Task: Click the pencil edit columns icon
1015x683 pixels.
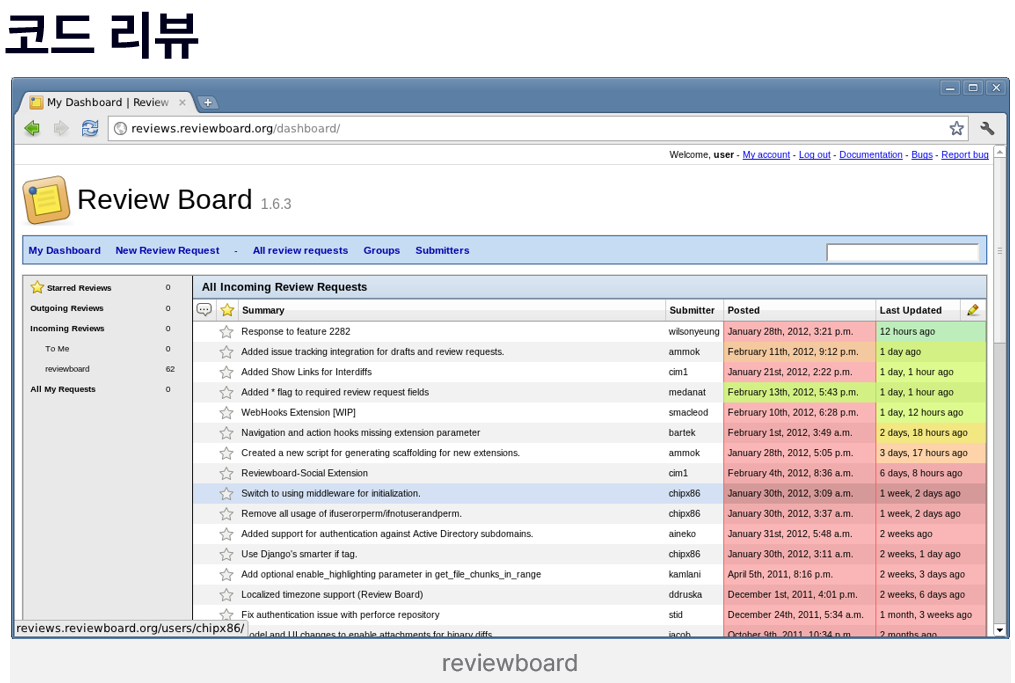Action: 972,310
